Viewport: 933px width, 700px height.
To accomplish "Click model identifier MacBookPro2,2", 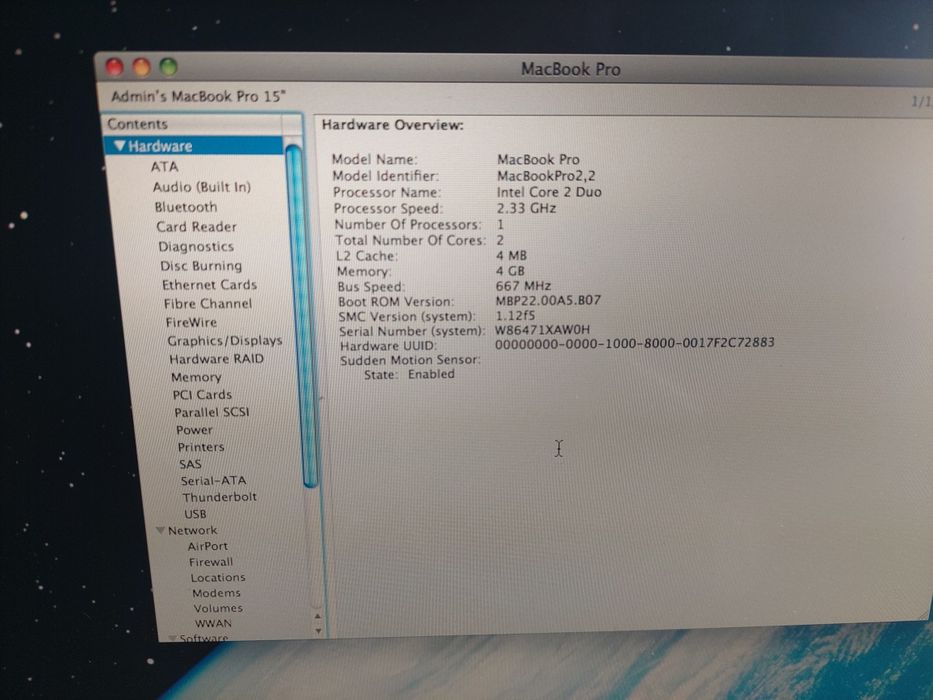I will point(546,176).
